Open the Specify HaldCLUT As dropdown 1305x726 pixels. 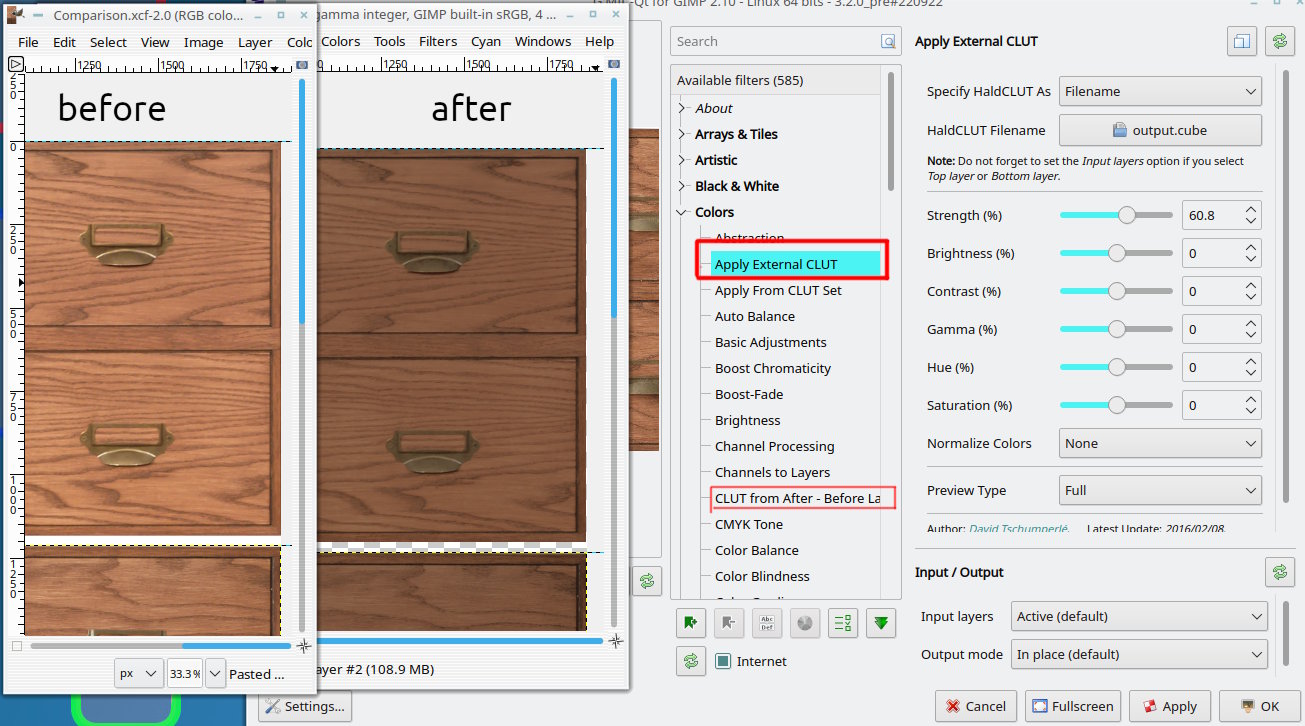1160,91
